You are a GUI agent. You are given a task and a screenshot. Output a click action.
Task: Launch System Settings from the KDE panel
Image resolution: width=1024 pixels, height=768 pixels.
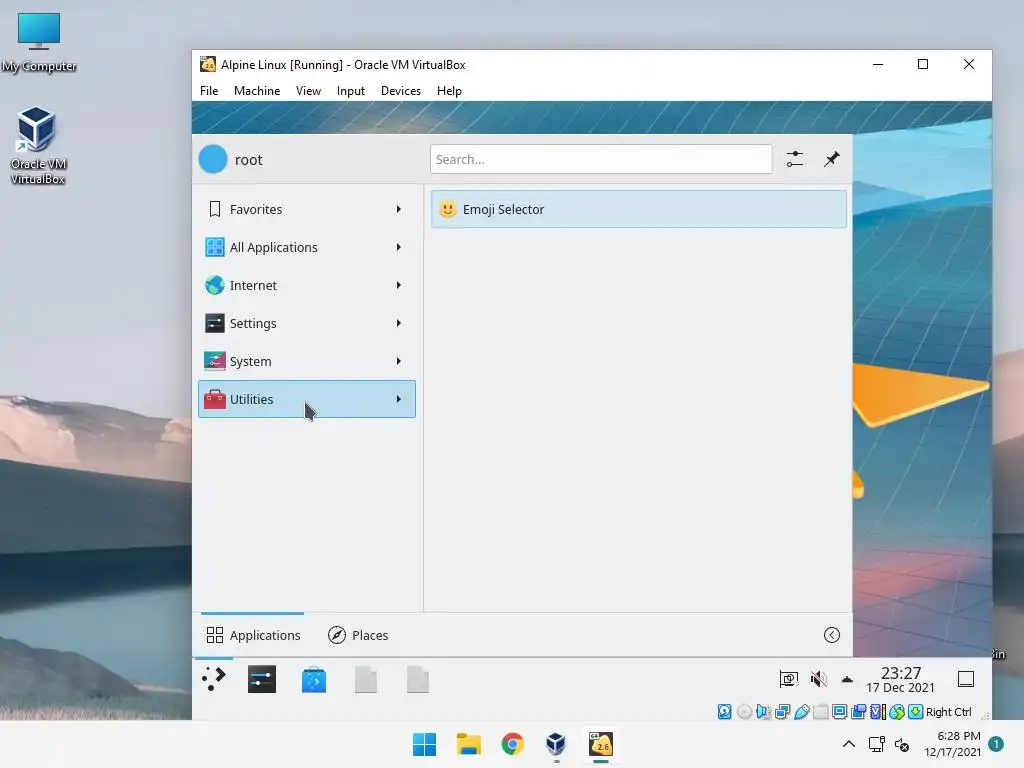click(262, 679)
